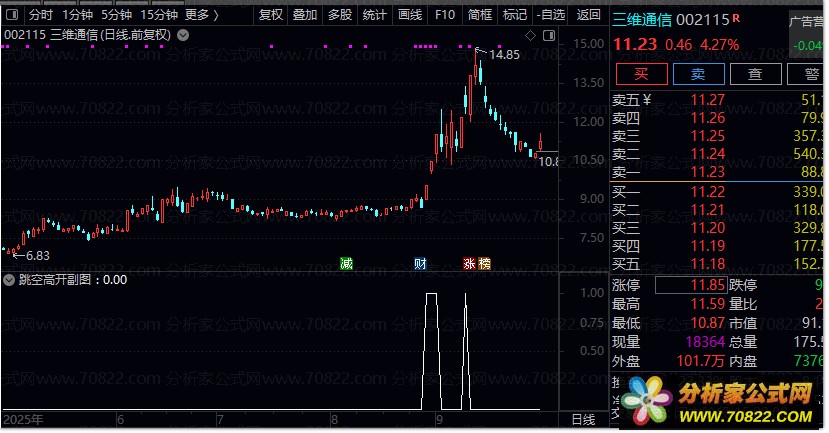The width and height of the screenshot is (829, 433).
Task: Click 标记 mark toolbar item
Action: tap(515, 14)
